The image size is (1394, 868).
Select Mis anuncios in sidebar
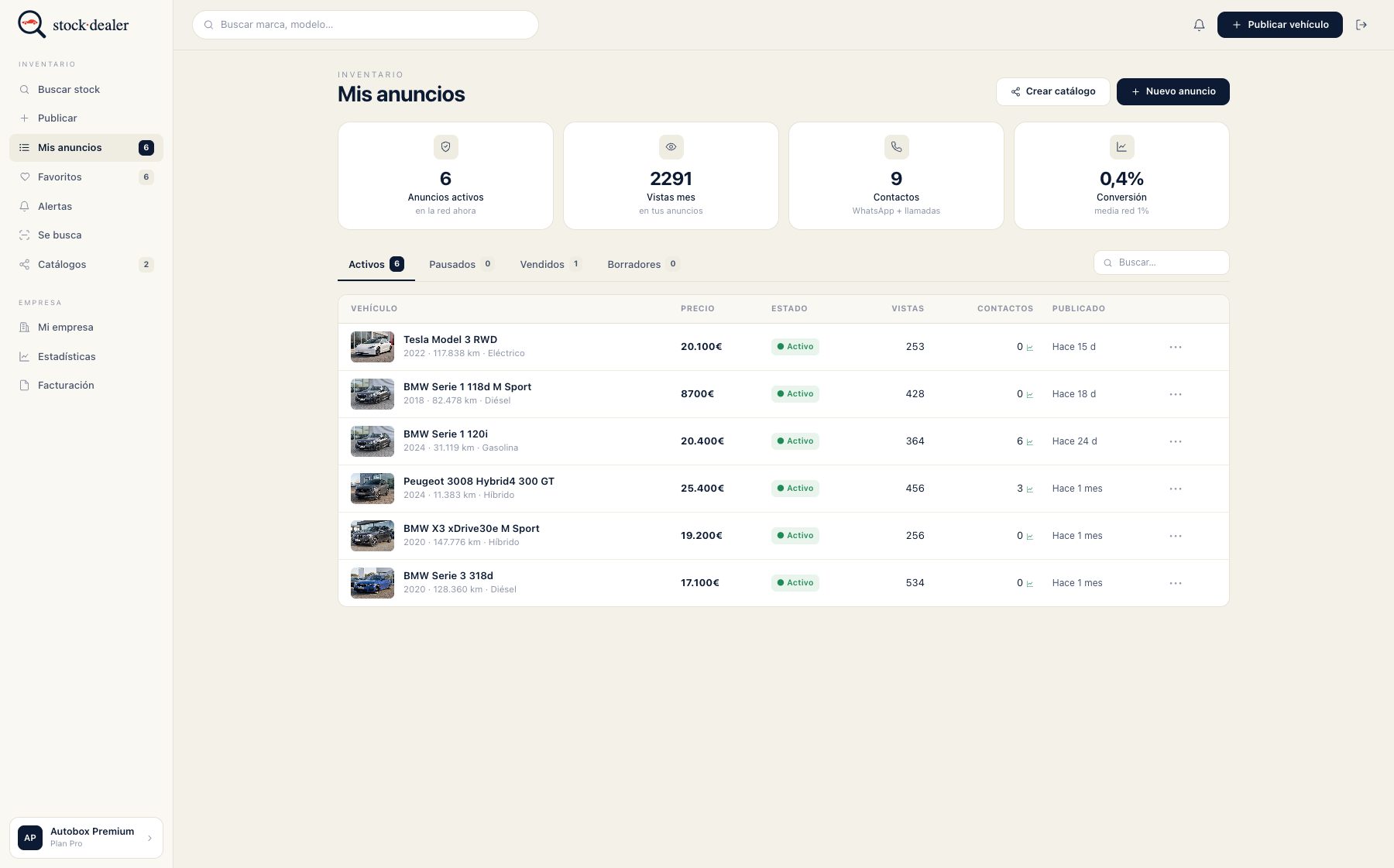[86, 147]
